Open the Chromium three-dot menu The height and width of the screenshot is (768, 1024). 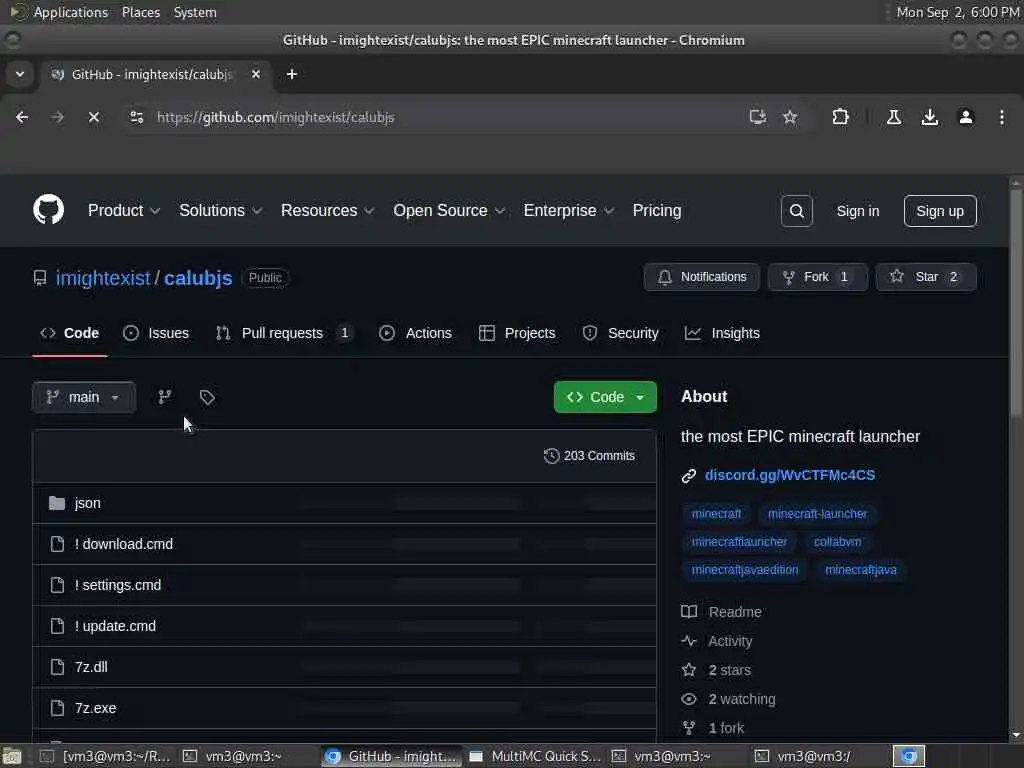pyautogui.click(x=1002, y=117)
